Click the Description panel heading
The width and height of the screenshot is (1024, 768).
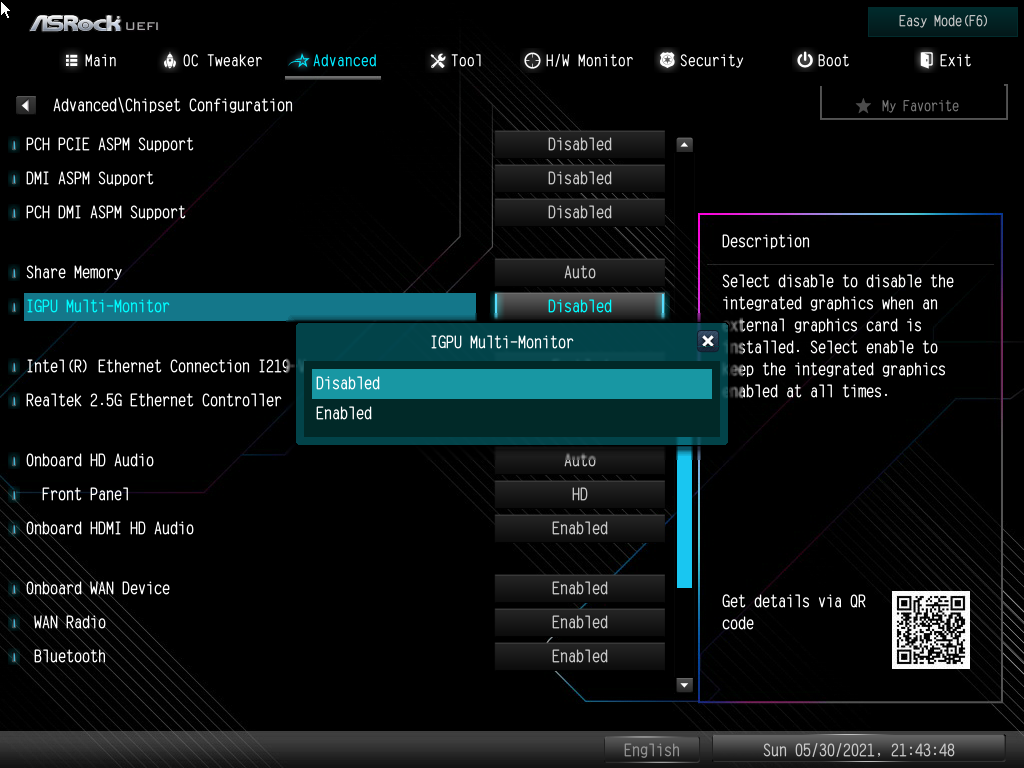[x=765, y=242]
